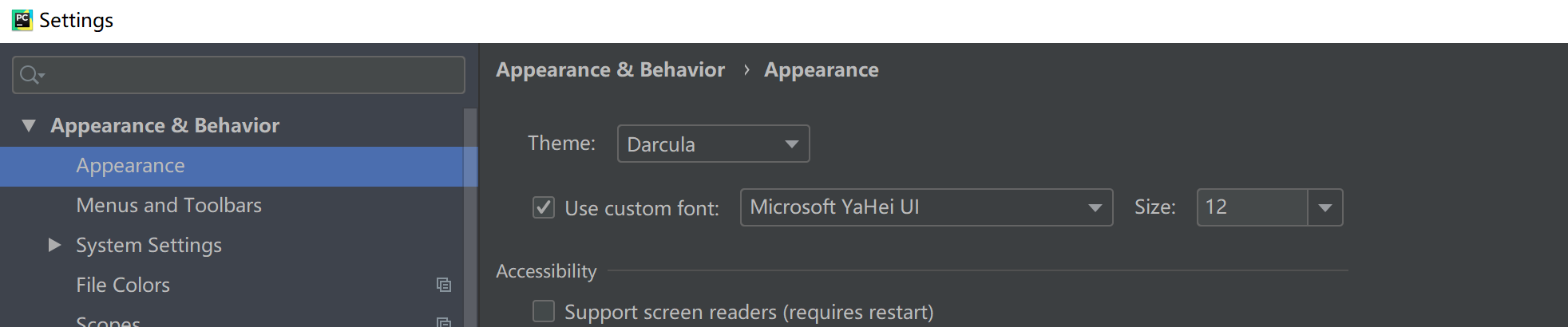Click the Appearance breadcrumb label
The image size is (1568, 327).
tap(822, 70)
